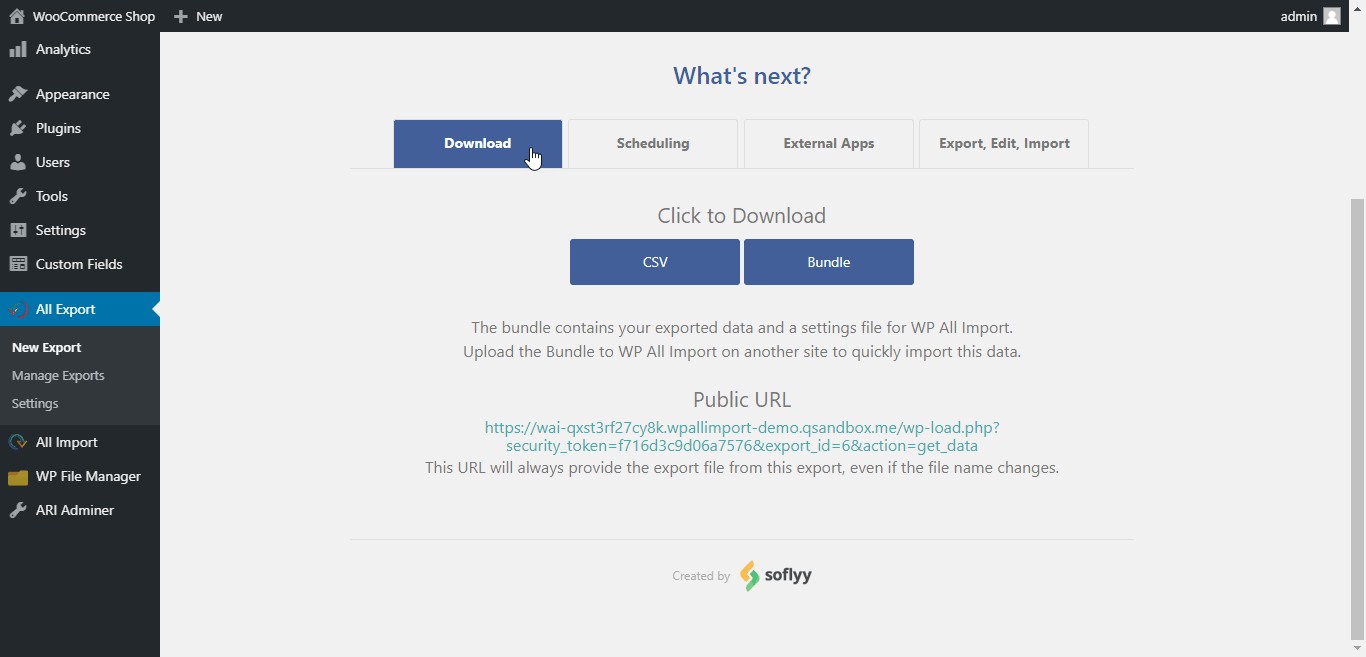The image size is (1366, 657).
Task: Click the Click to Download heading
Action: pyautogui.click(x=742, y=216)
